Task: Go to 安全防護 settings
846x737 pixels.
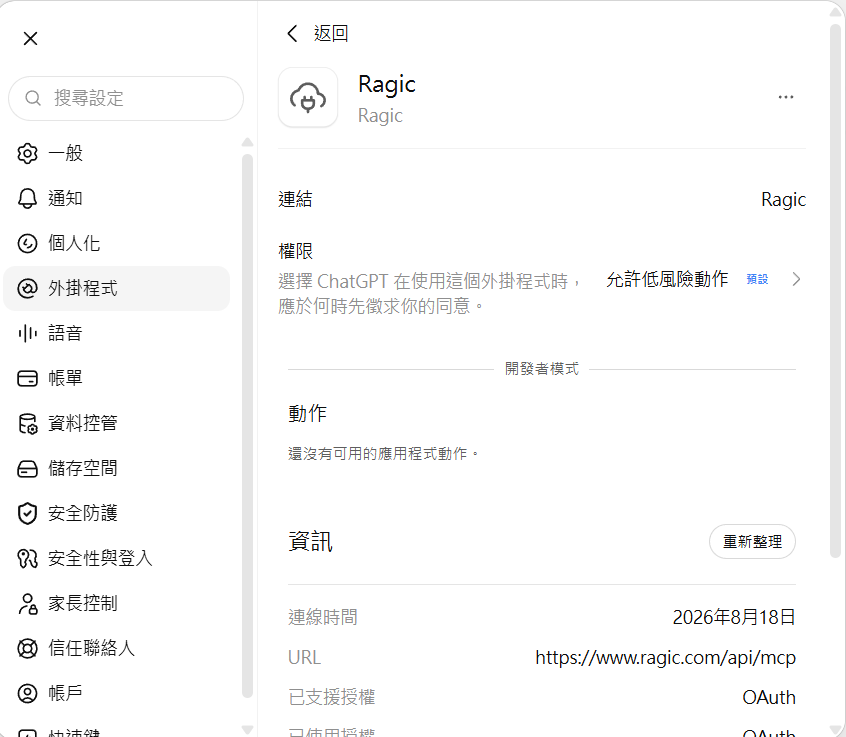Action: point(117,513)
